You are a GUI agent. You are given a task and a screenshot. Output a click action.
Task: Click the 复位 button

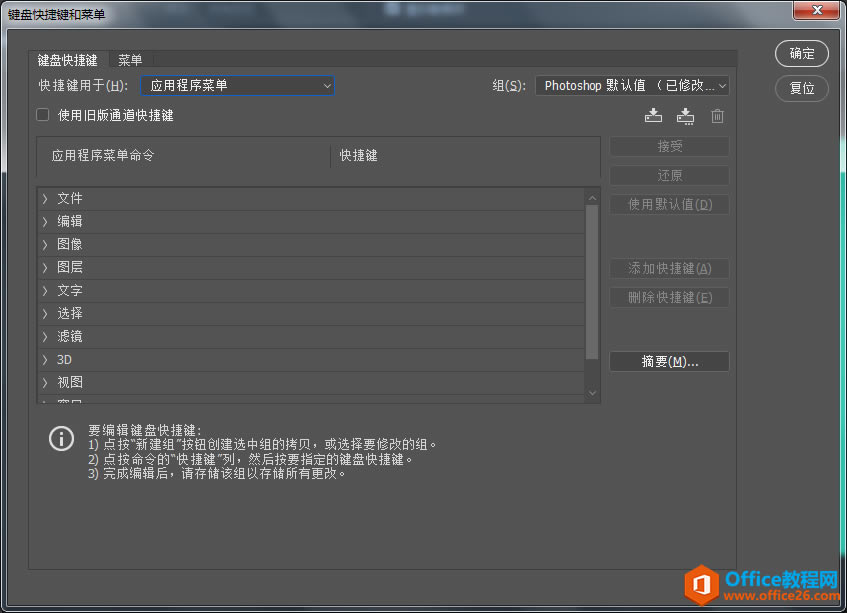pos(802,88)
